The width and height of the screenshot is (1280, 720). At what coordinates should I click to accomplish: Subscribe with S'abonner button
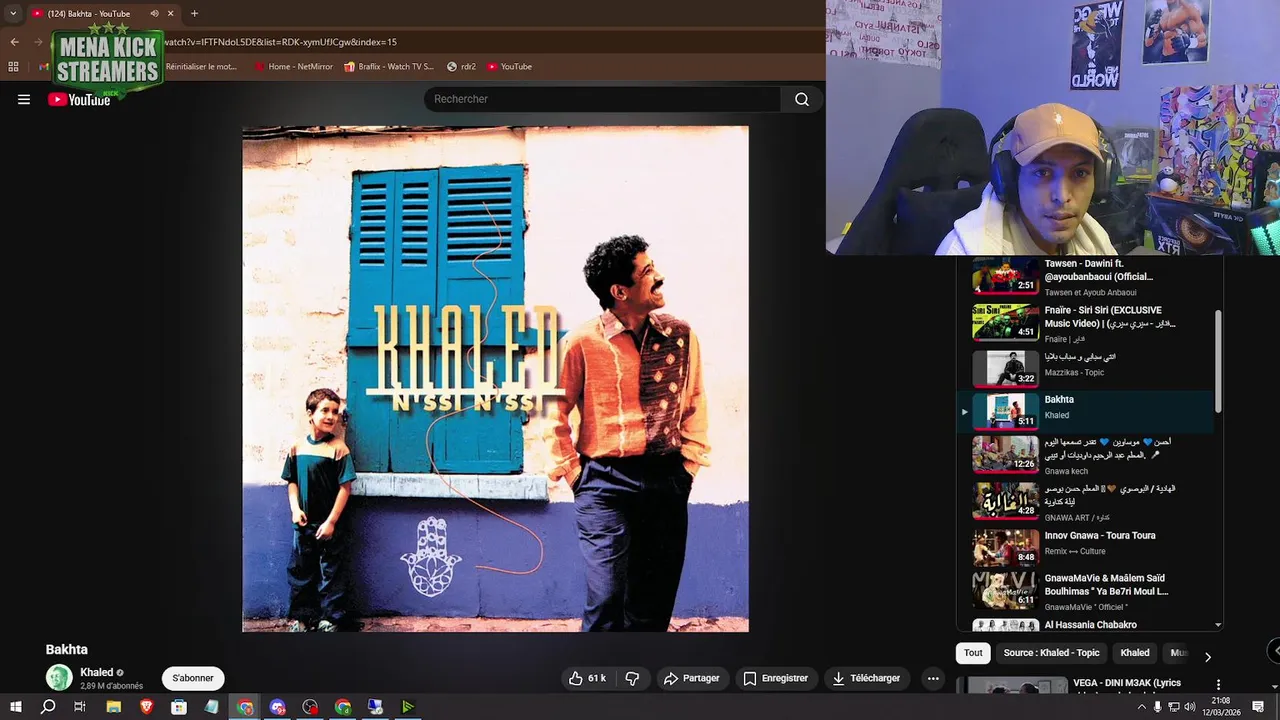193,678
